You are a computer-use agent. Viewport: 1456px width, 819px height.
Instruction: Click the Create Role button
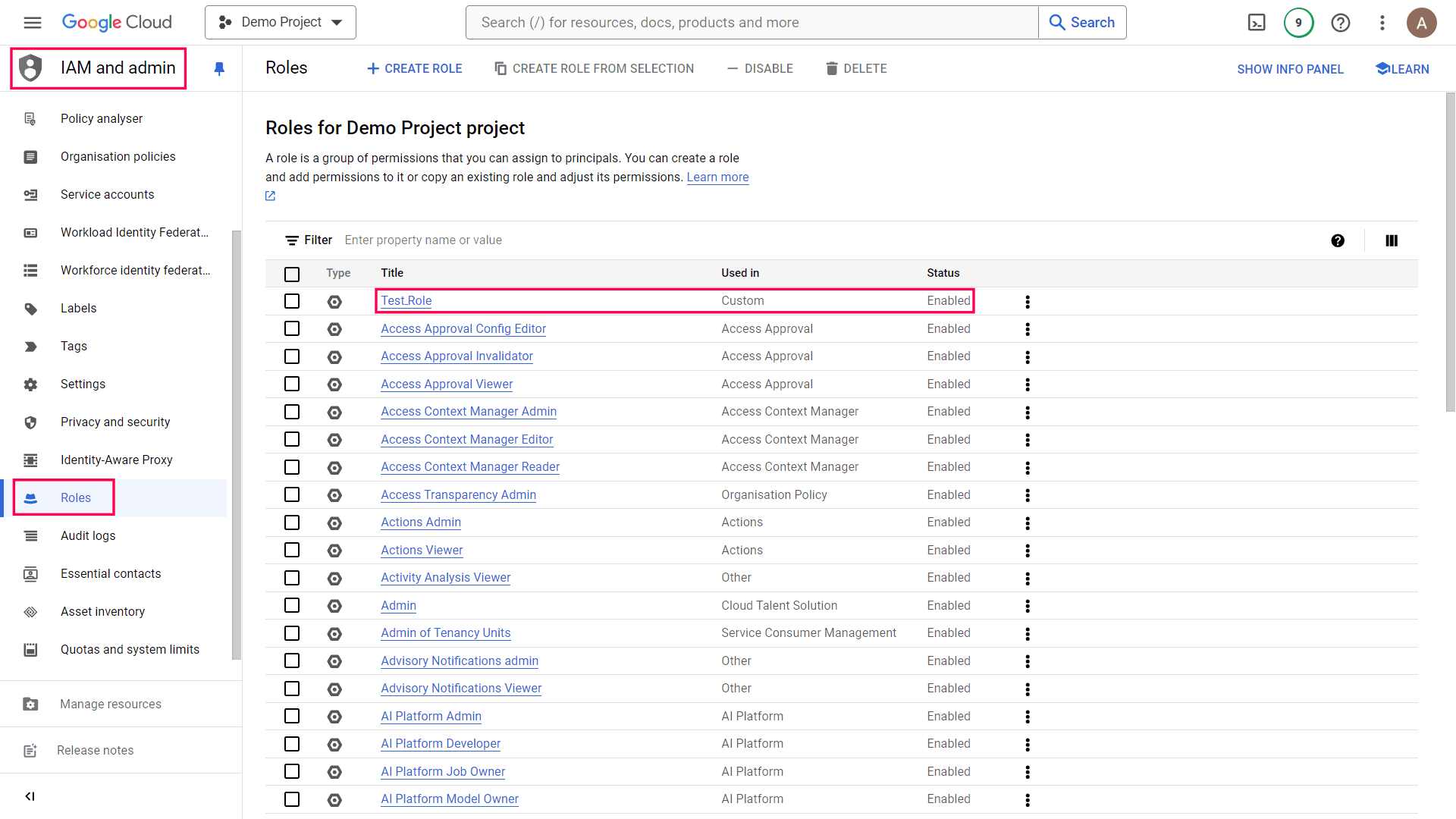tap(414, 69)
